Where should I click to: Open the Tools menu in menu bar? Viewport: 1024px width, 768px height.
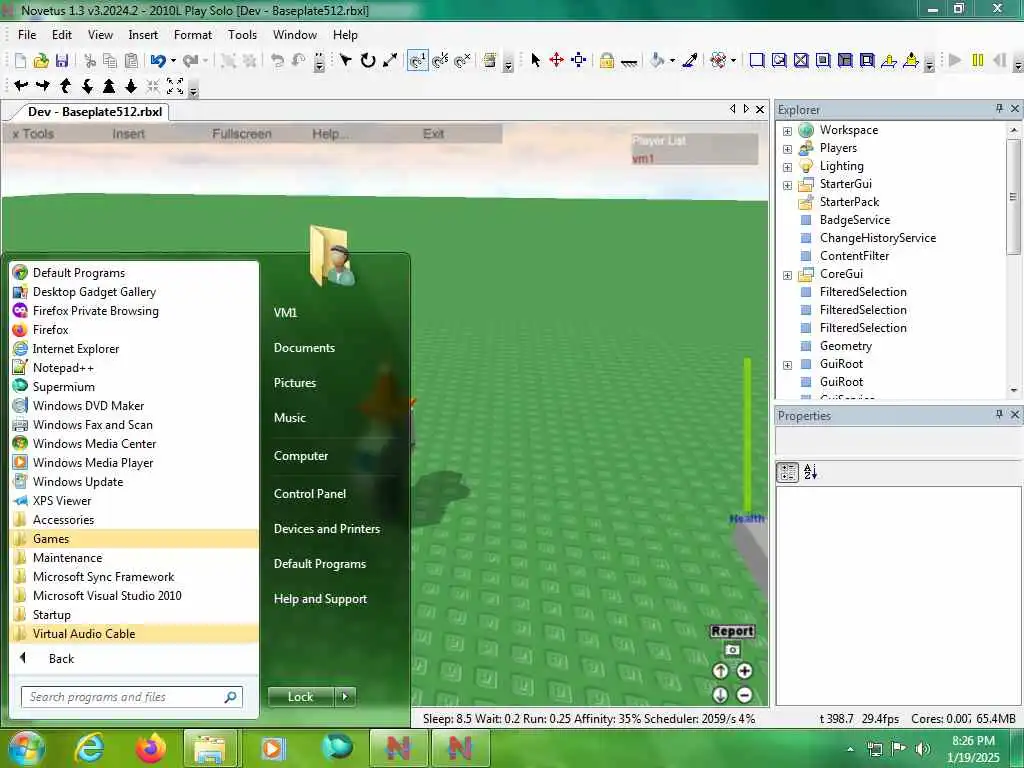point(242,35)
